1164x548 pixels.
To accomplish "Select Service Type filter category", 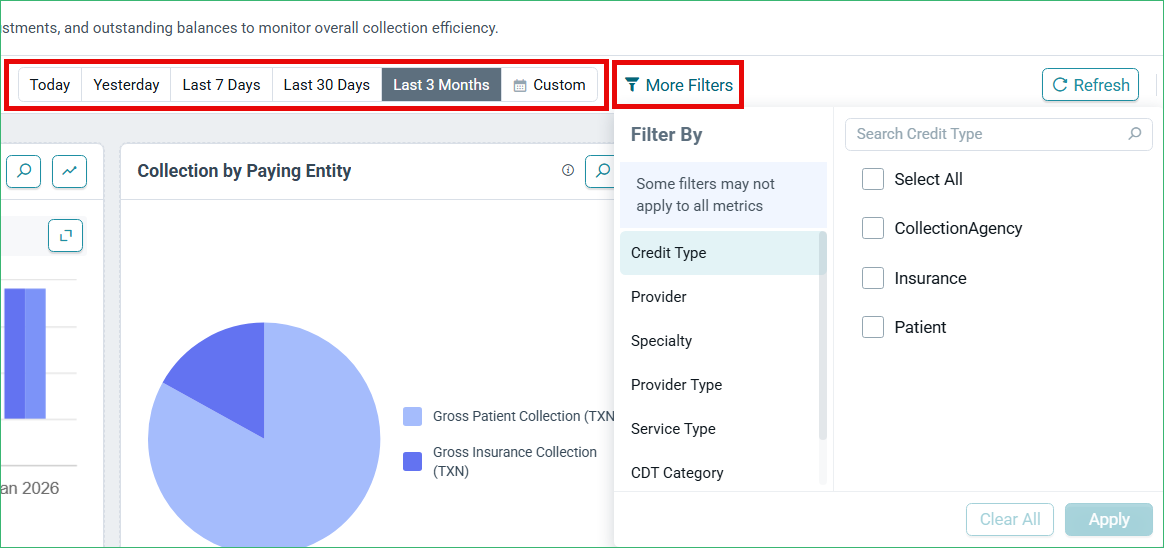I will point(719,428).
